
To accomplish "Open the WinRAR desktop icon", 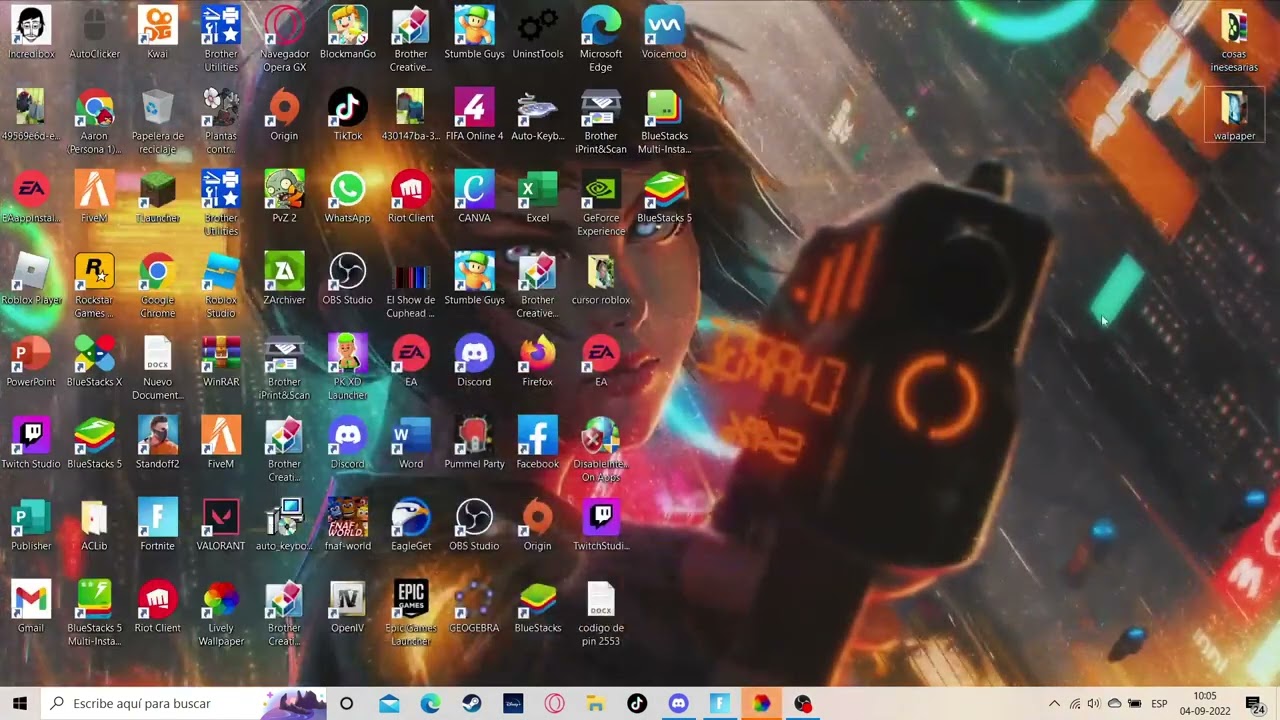I will click(x=221, y=361).
